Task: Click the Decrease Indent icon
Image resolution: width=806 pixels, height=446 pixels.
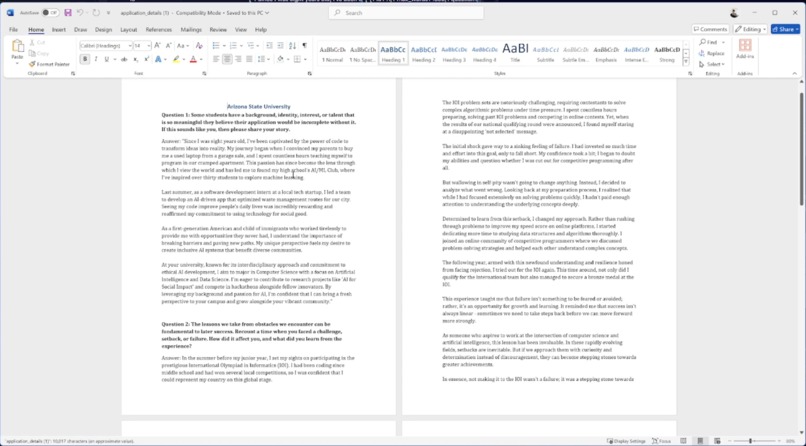Action: coord(269,46)
